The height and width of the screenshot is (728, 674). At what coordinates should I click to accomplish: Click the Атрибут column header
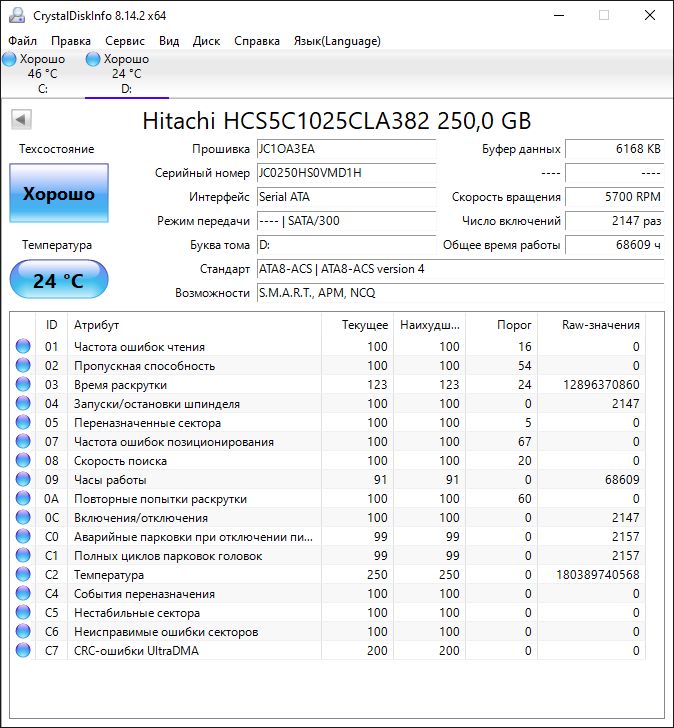point(195,325)
